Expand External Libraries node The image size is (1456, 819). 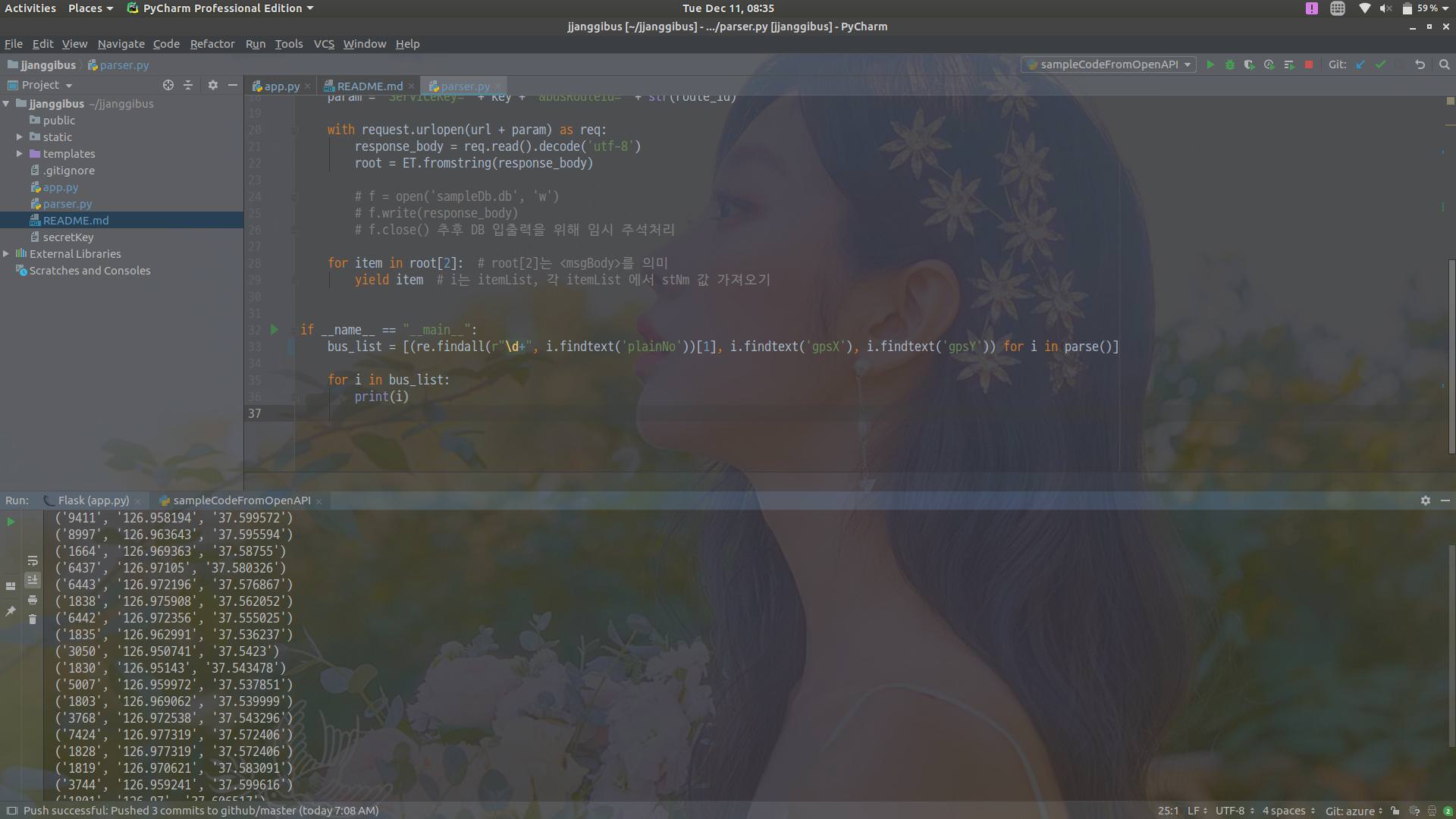tap(6, 254)
